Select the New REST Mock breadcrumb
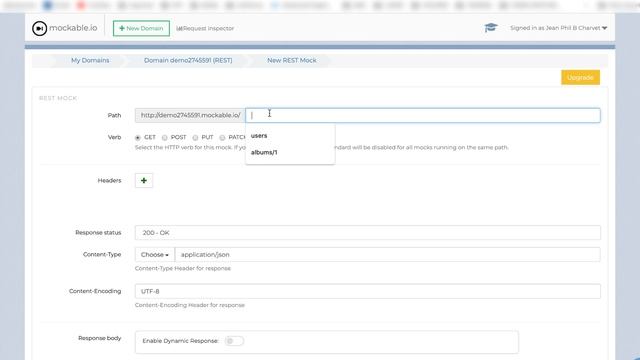The height and width of the screenshot is (360, 640). [292, 60]
